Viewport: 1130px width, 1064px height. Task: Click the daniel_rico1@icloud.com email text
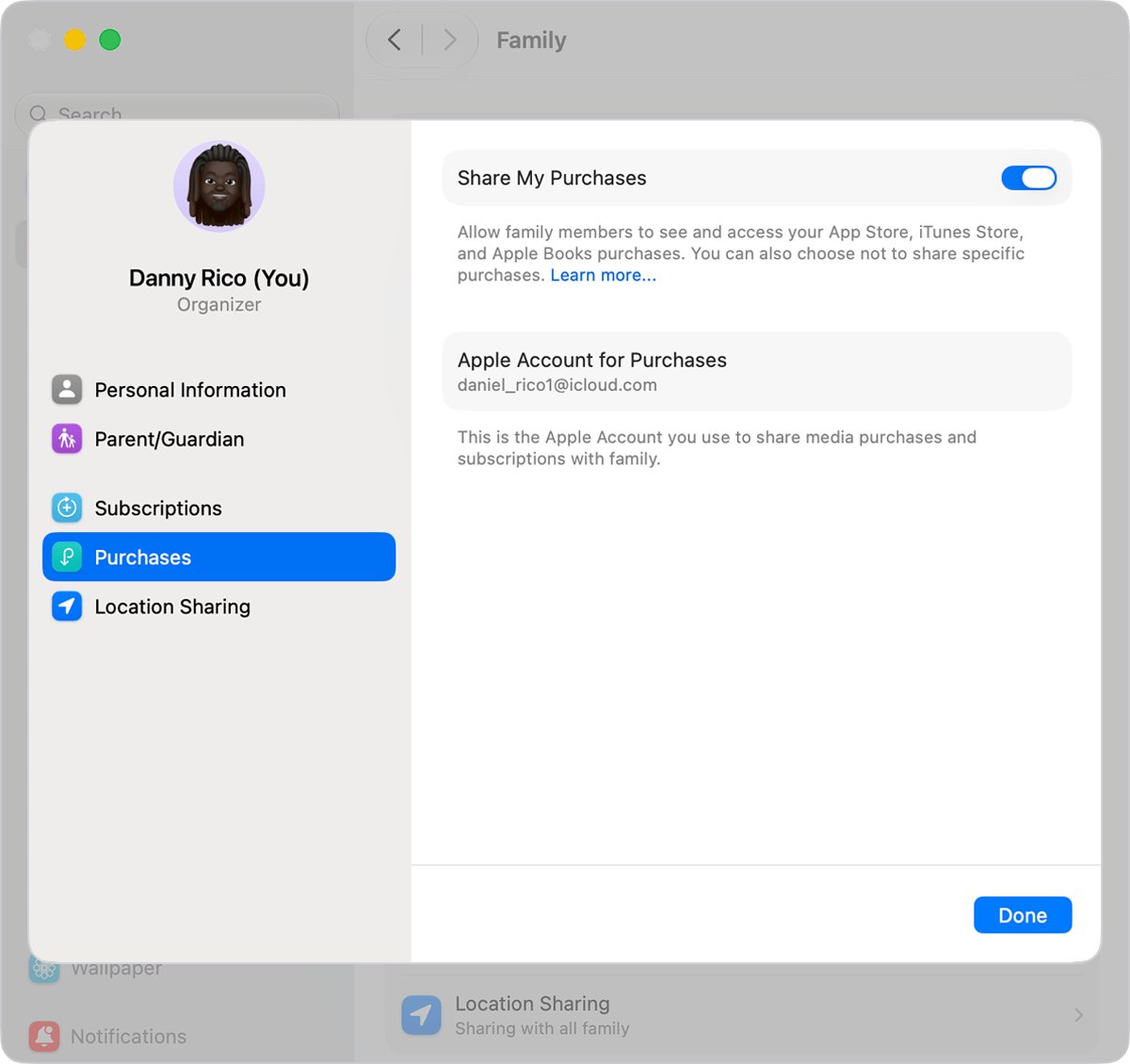coord(557,385)
